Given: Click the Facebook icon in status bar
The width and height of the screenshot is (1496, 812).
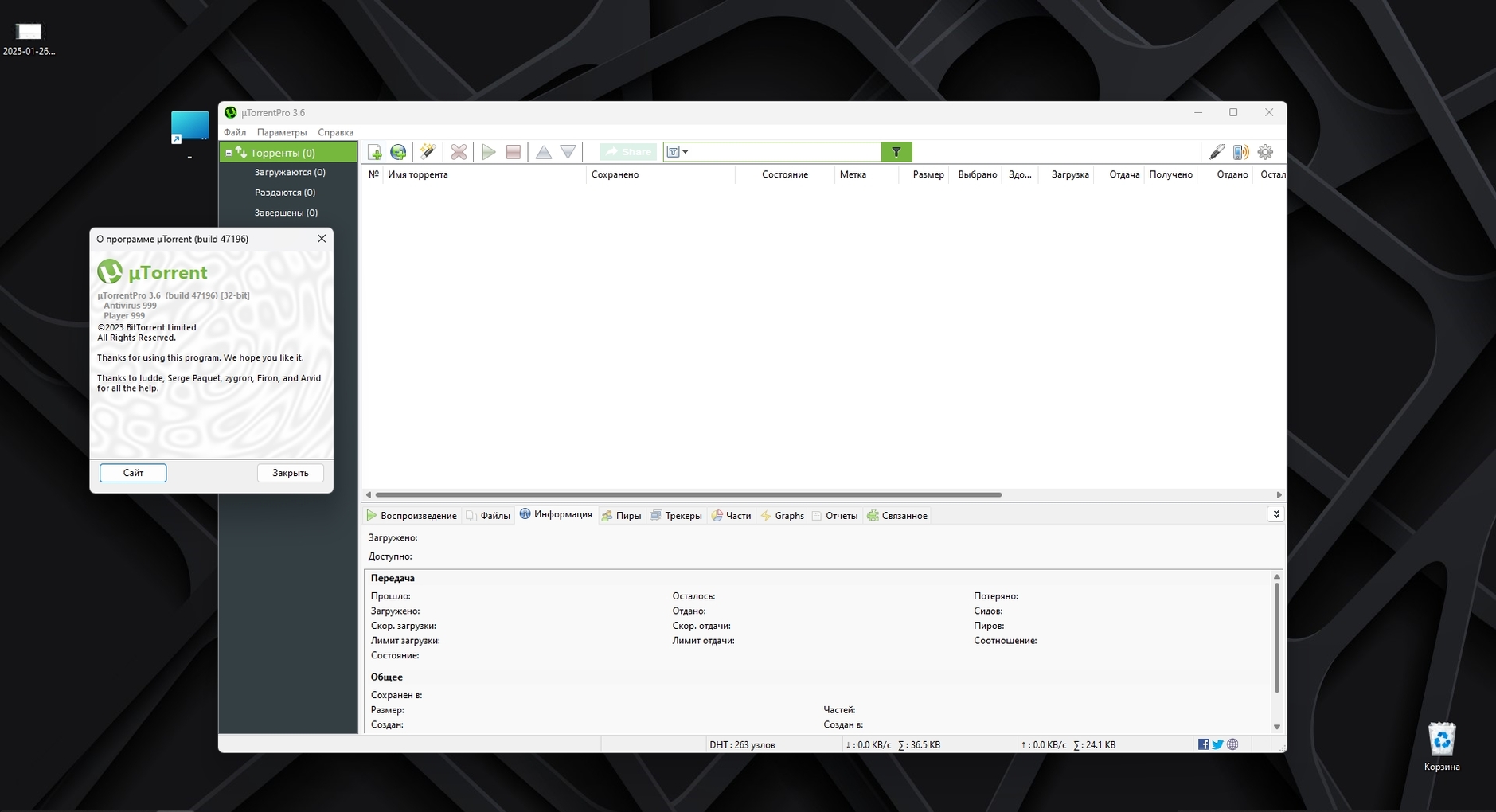Looking at the screenshot, I should coord(1203,744).
